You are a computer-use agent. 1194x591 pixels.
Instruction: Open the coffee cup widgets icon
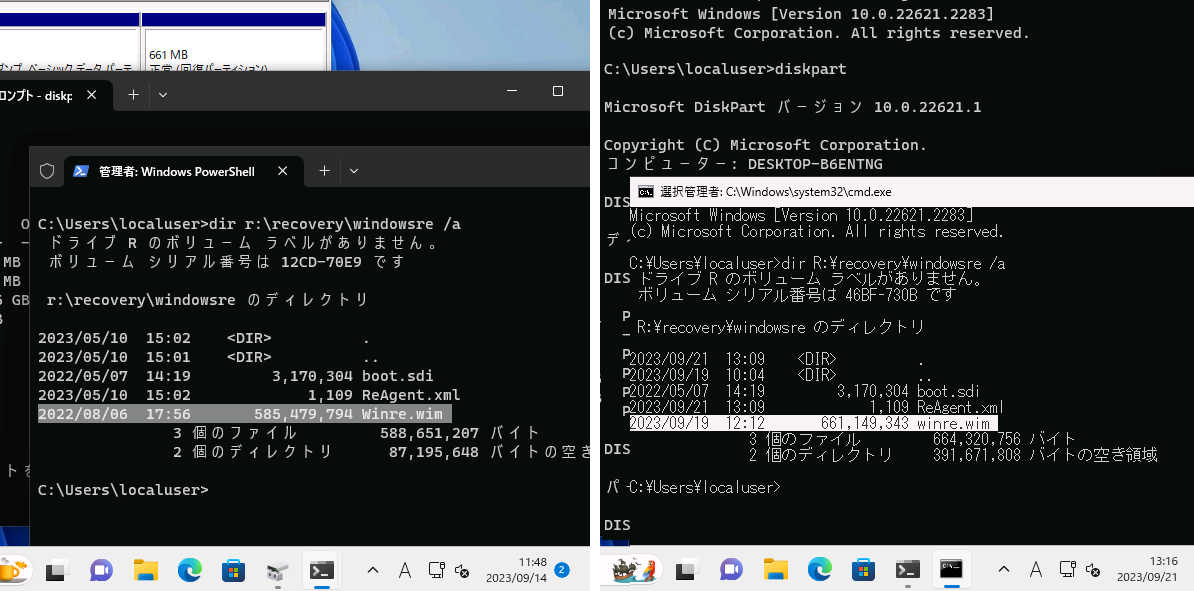(14, 569)
